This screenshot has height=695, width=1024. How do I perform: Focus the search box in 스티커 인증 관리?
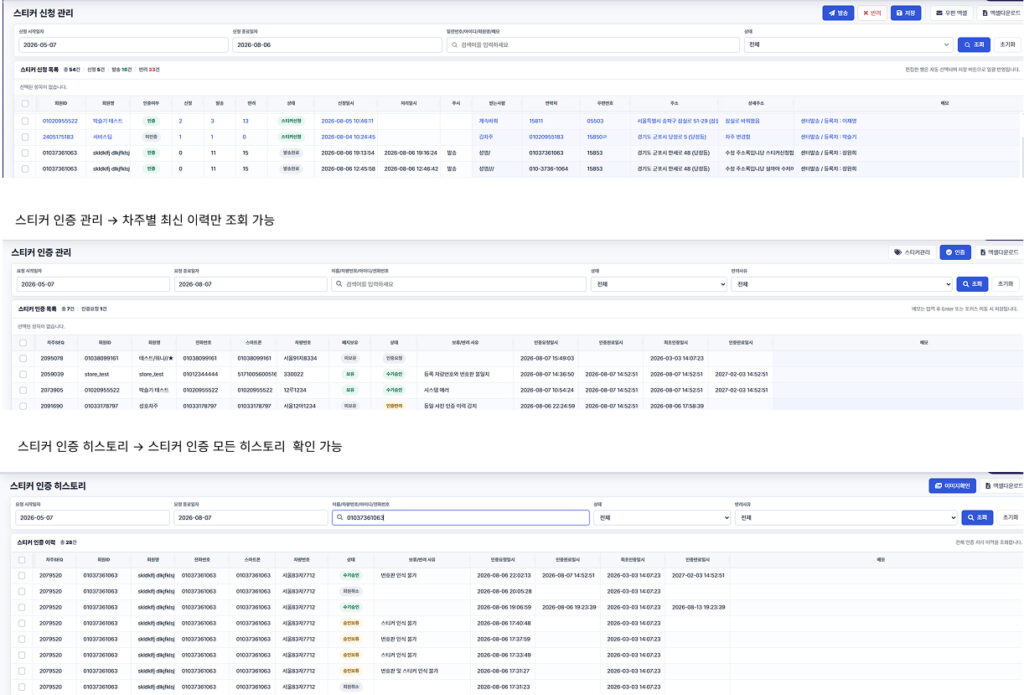pyautogui.click(x=458, y=284)
